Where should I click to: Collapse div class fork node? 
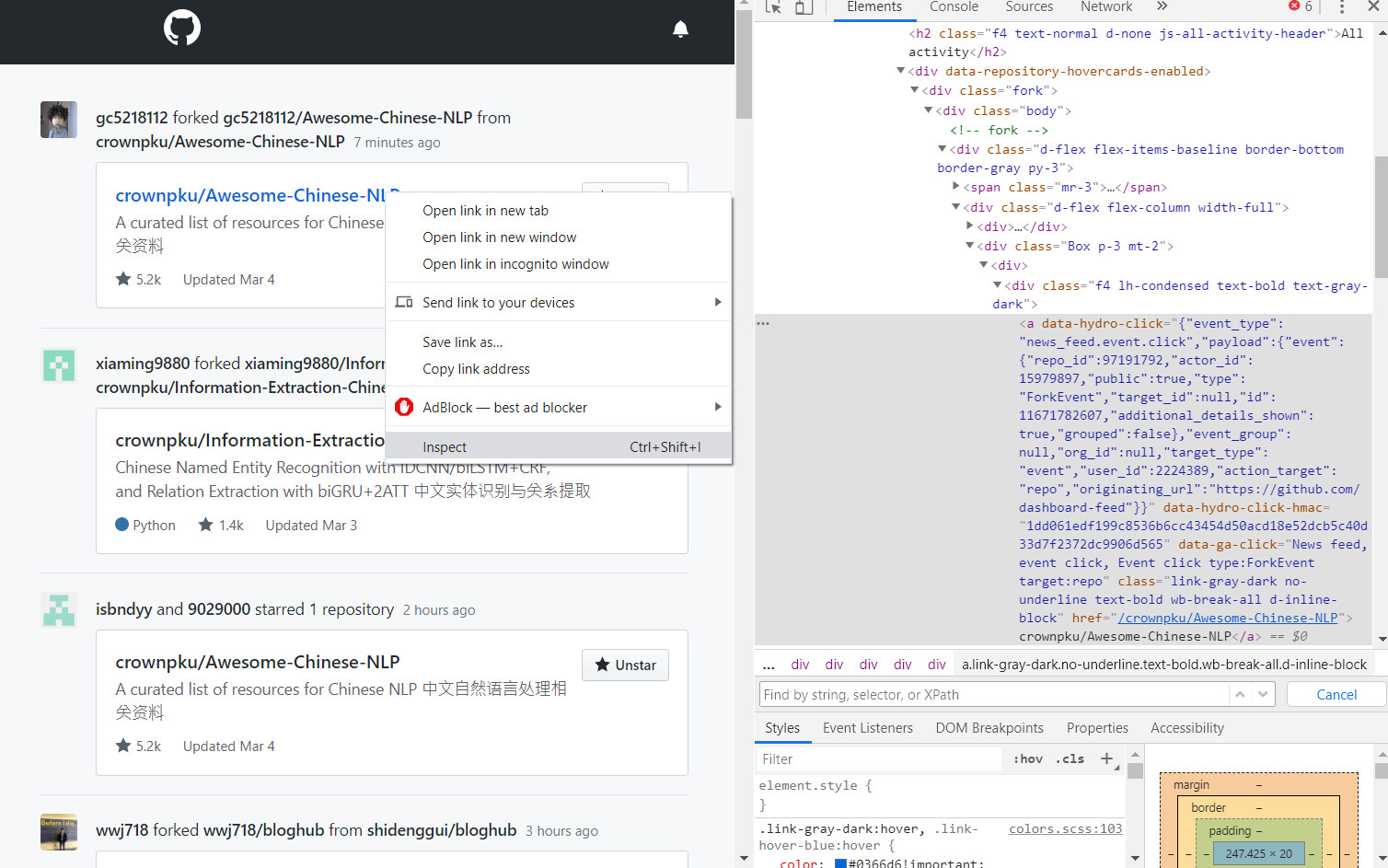(915, 90)
